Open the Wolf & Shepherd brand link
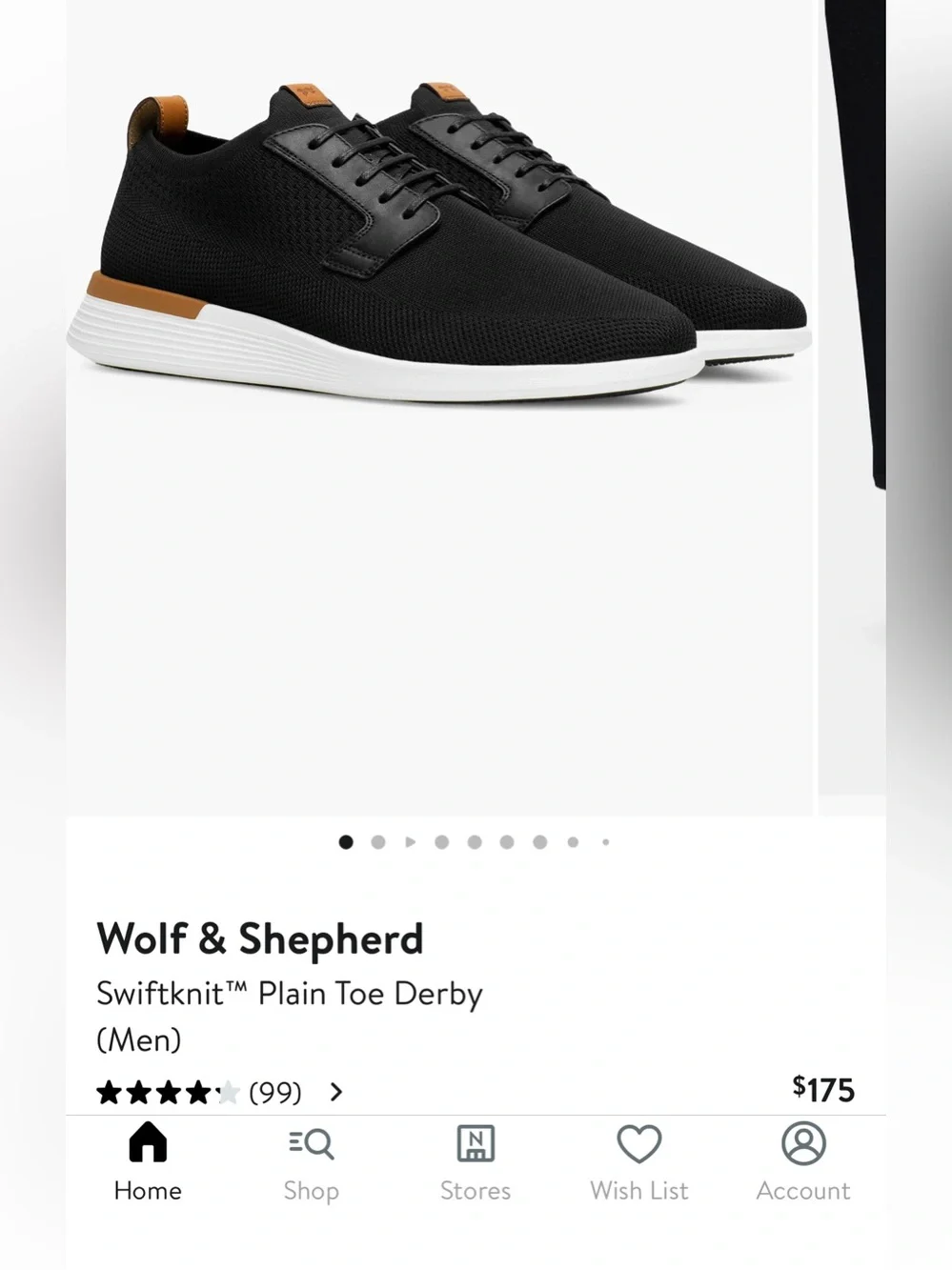The width and height of the screenshot is (952, 1270). pyautogui.click(x=259, y=938)
